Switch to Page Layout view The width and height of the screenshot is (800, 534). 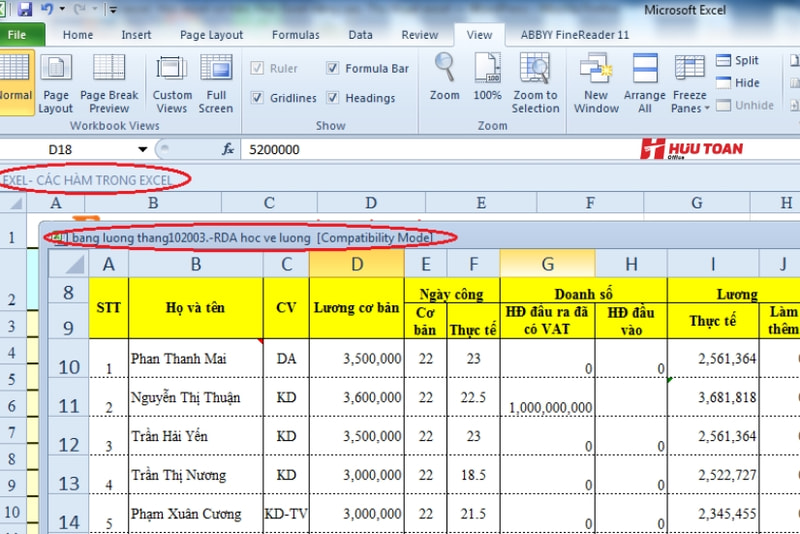(x=55, y=84)
